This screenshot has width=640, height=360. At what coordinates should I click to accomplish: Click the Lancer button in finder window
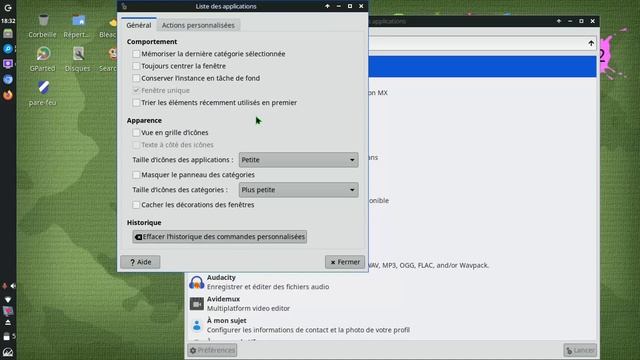pyautogui.click(x=580, y=350)
